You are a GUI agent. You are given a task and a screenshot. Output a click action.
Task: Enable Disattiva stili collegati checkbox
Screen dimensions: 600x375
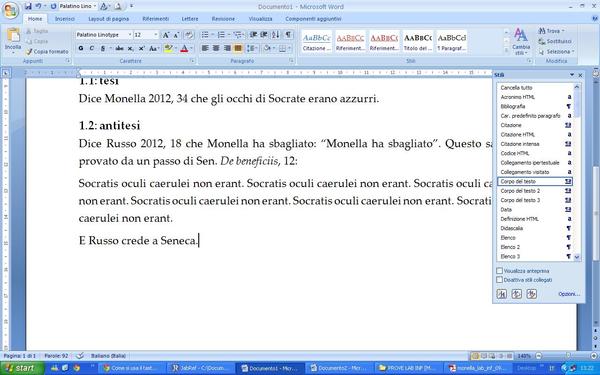coord(499,280)
